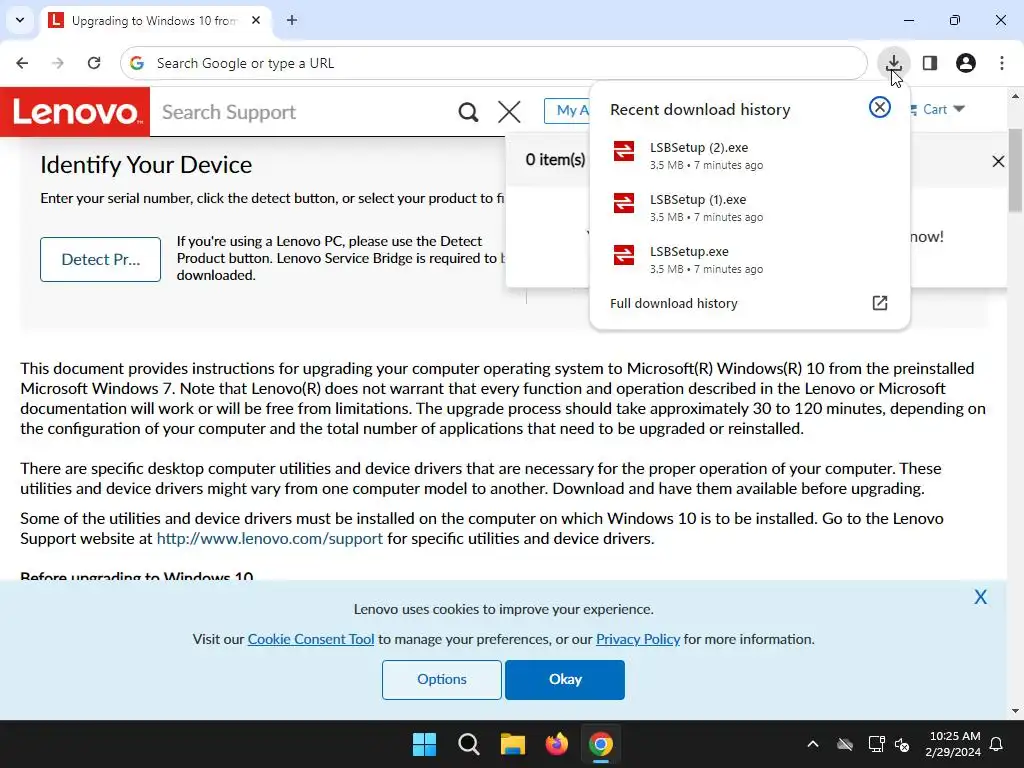1024x768 pixels.
Task: Click the OneDrive tray icon
Action: pyautogui.click(x=845, y=744)
